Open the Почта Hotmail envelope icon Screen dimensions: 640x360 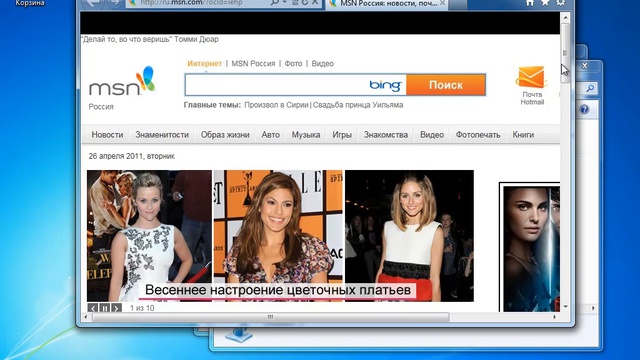pos(531,77)
